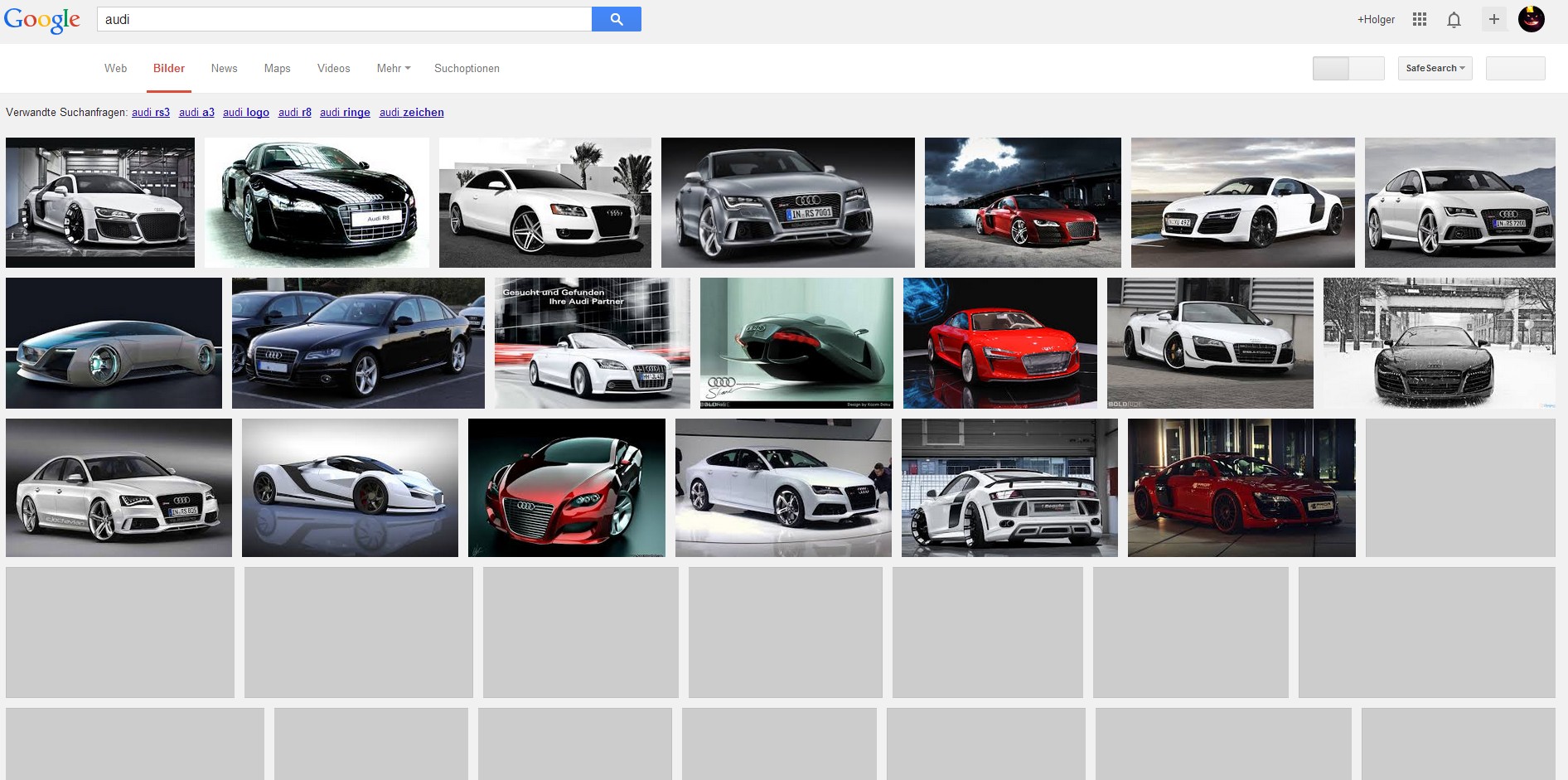Viewport: 1568px width, 780px height.
Task: Open the Google apps grid
Action: pos(1420,19)
